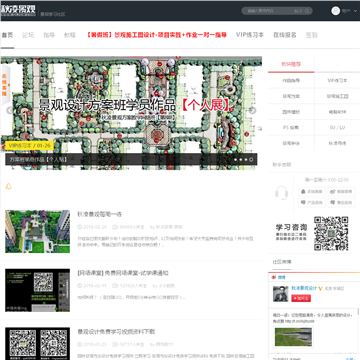The image size is (360, 360).
Task: Open the first article title link
Action: pyautogui.click(x=99, y=214)
